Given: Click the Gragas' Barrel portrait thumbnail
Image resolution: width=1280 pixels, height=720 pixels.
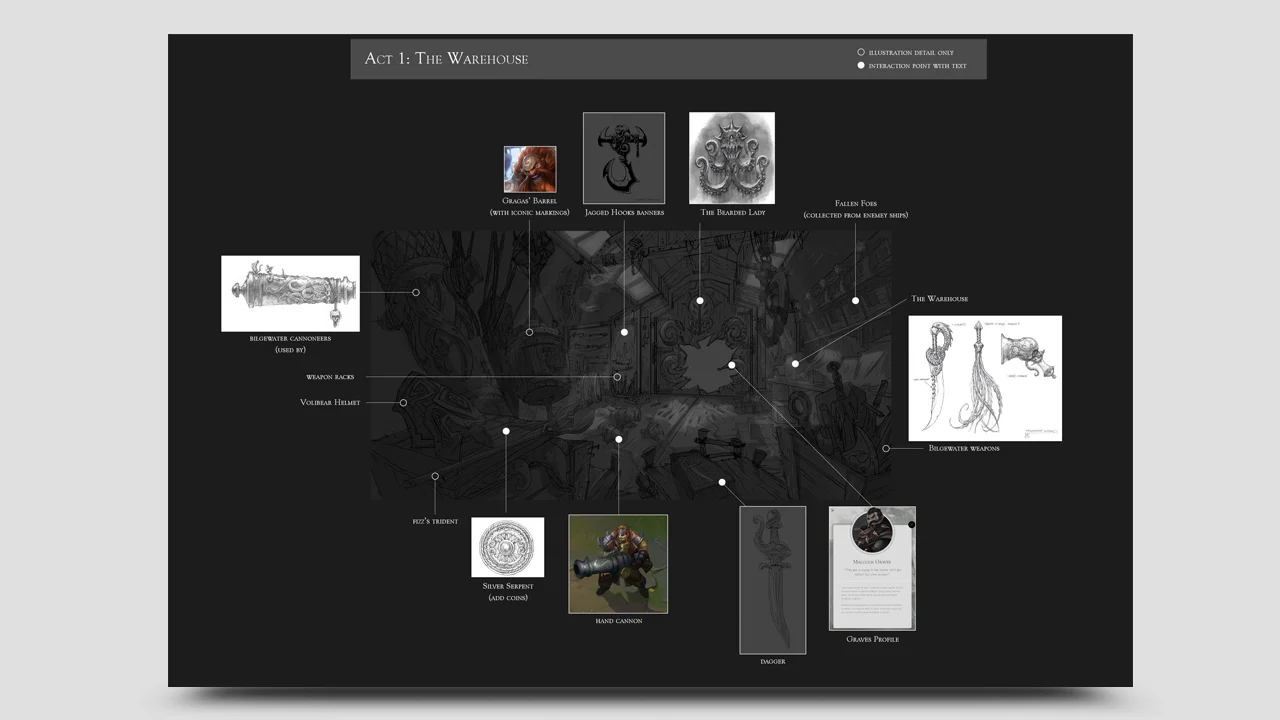Looking at the screenshot, I should [530, 169].
